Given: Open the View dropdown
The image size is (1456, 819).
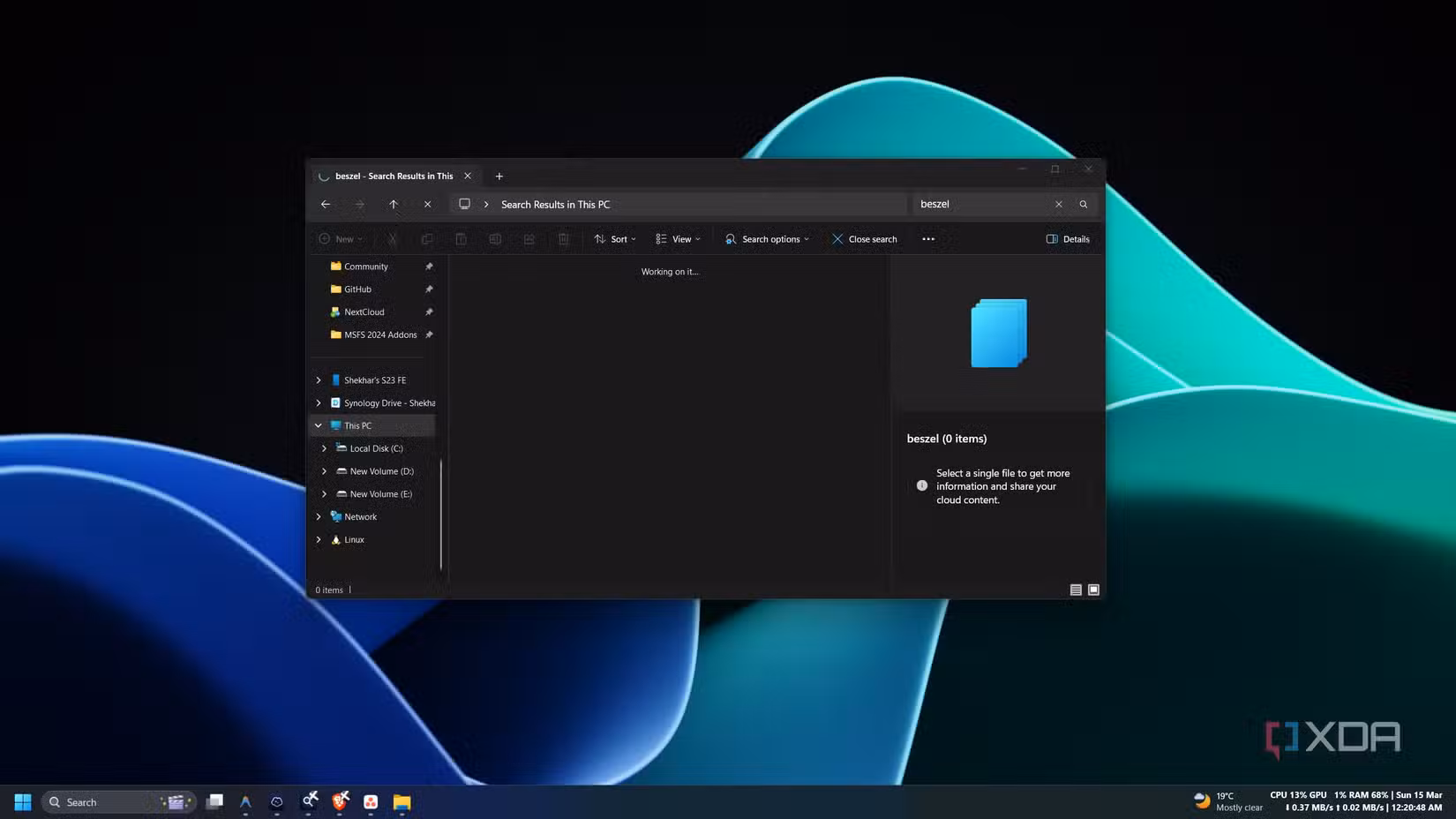Looking at the screenshot, I should (678, 239).
